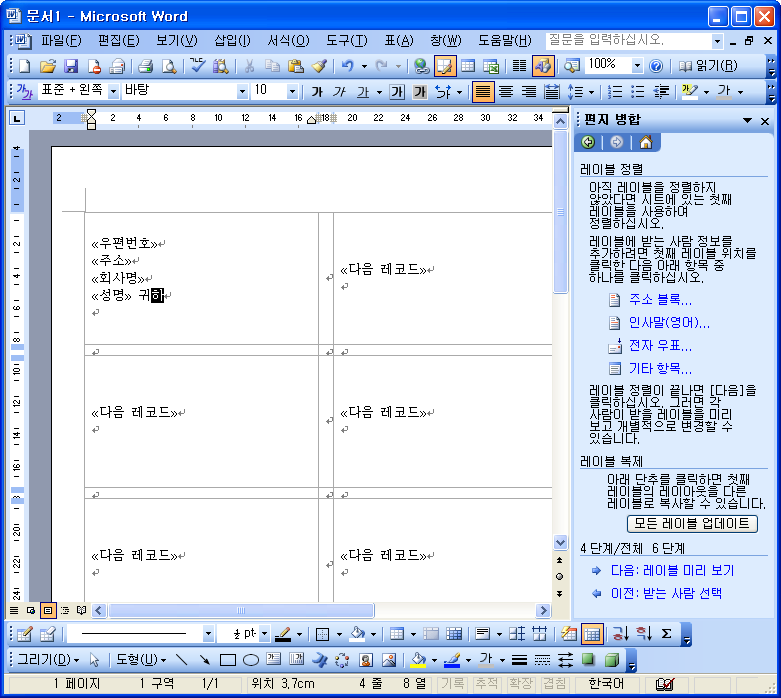Open the font name dropdown 바탕
781x698 pixels.
coord(243,92)
